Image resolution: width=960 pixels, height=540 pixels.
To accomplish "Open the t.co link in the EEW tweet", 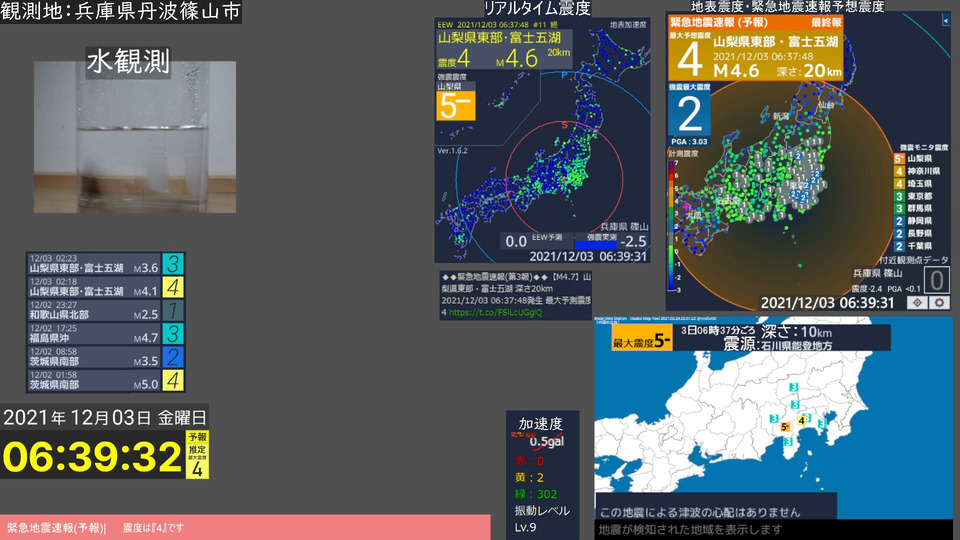I will [x=495, y=312].
